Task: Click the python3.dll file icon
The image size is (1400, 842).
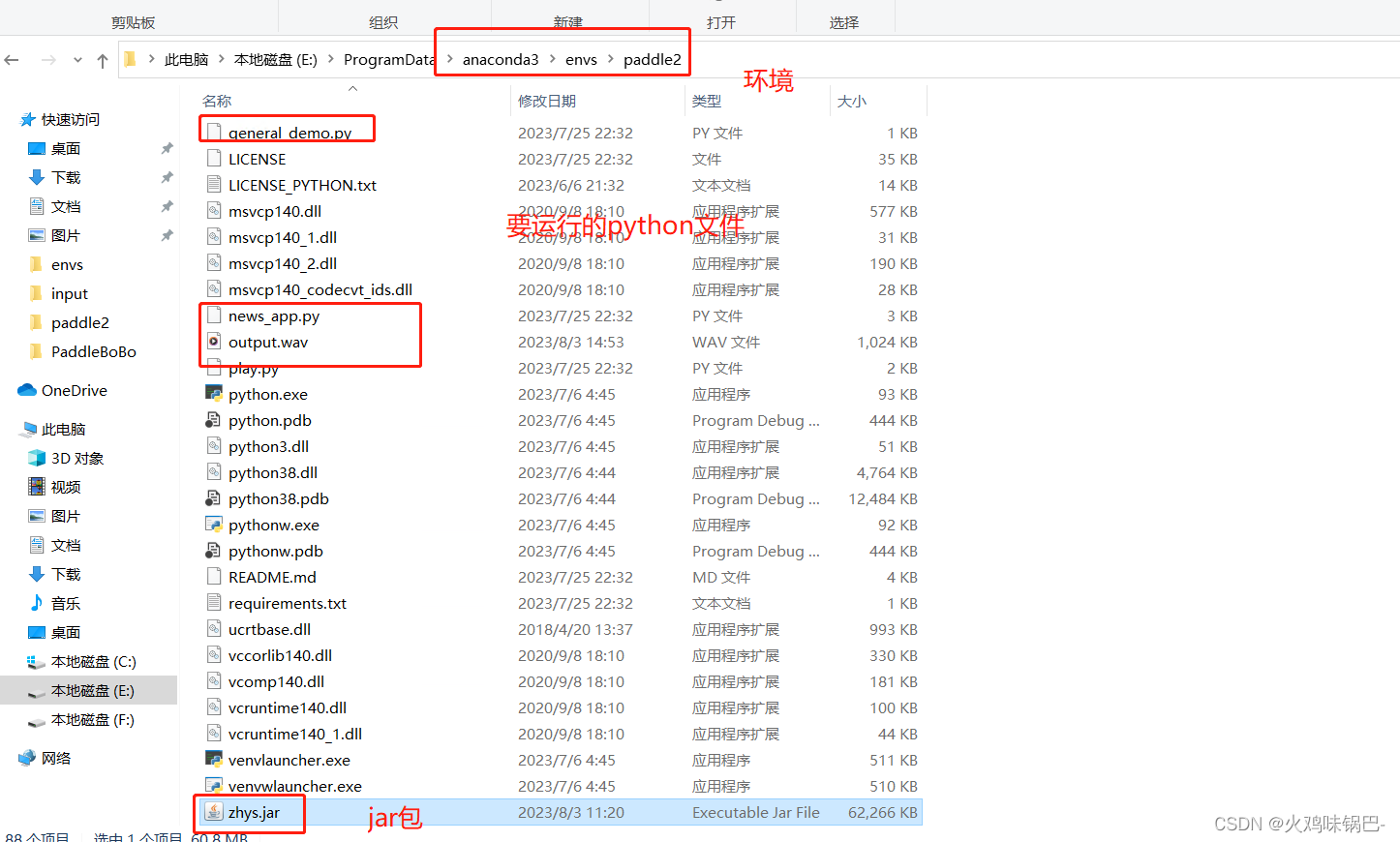Action: pyautogui.click(x=214, y=446)
